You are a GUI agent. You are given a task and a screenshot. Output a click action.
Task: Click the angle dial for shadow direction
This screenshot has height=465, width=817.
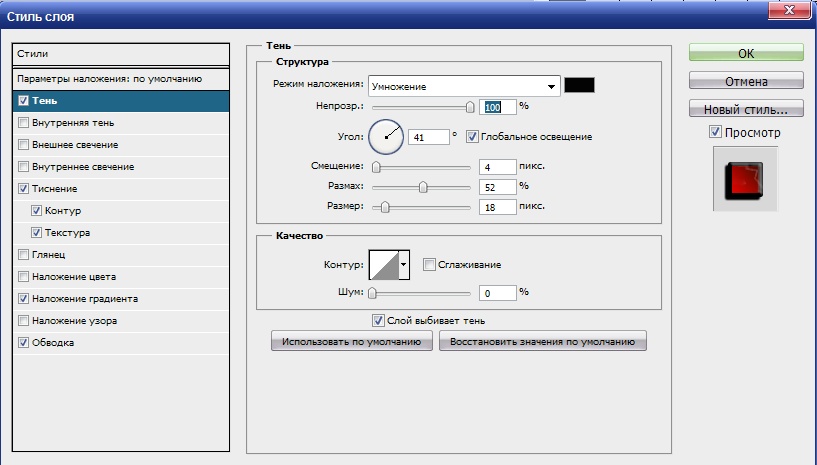[x=386, y=136]
